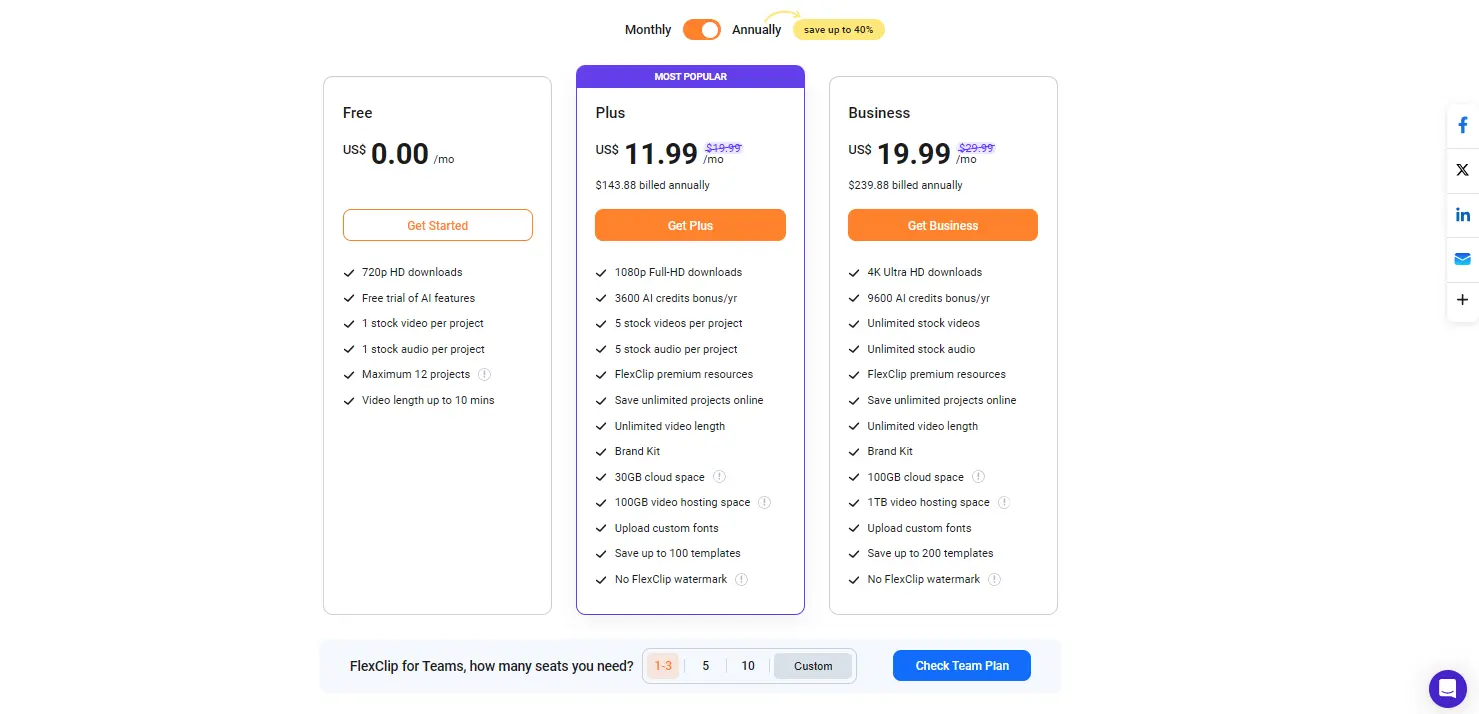Image resolution: width=1479 pixels, height=714 pixels.
Task: Open more sharing options with plus icon
Action: coord(1462,299)
